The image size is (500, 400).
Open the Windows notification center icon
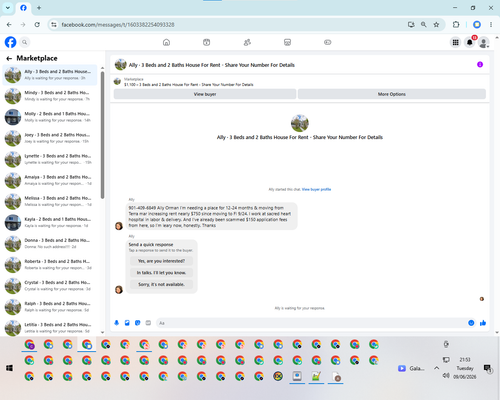point(488,368)
